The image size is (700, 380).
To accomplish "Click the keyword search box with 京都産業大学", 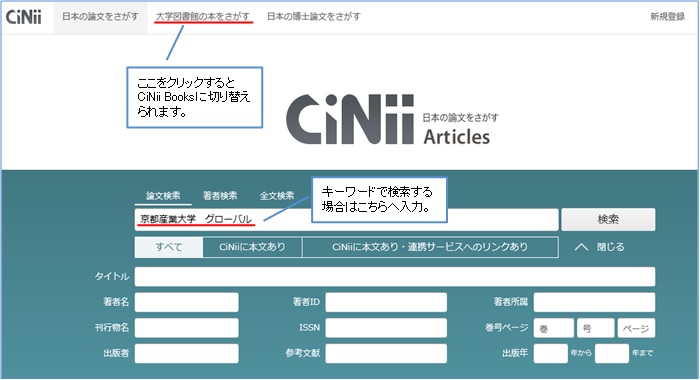I will pyautogui.click(x=346, y=219).
